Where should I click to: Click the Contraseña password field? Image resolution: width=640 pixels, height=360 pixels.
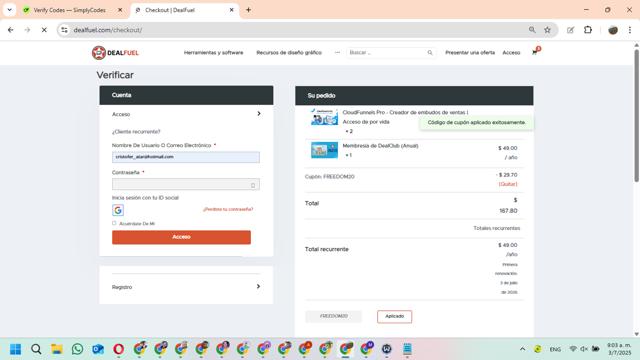pos(186,184)
